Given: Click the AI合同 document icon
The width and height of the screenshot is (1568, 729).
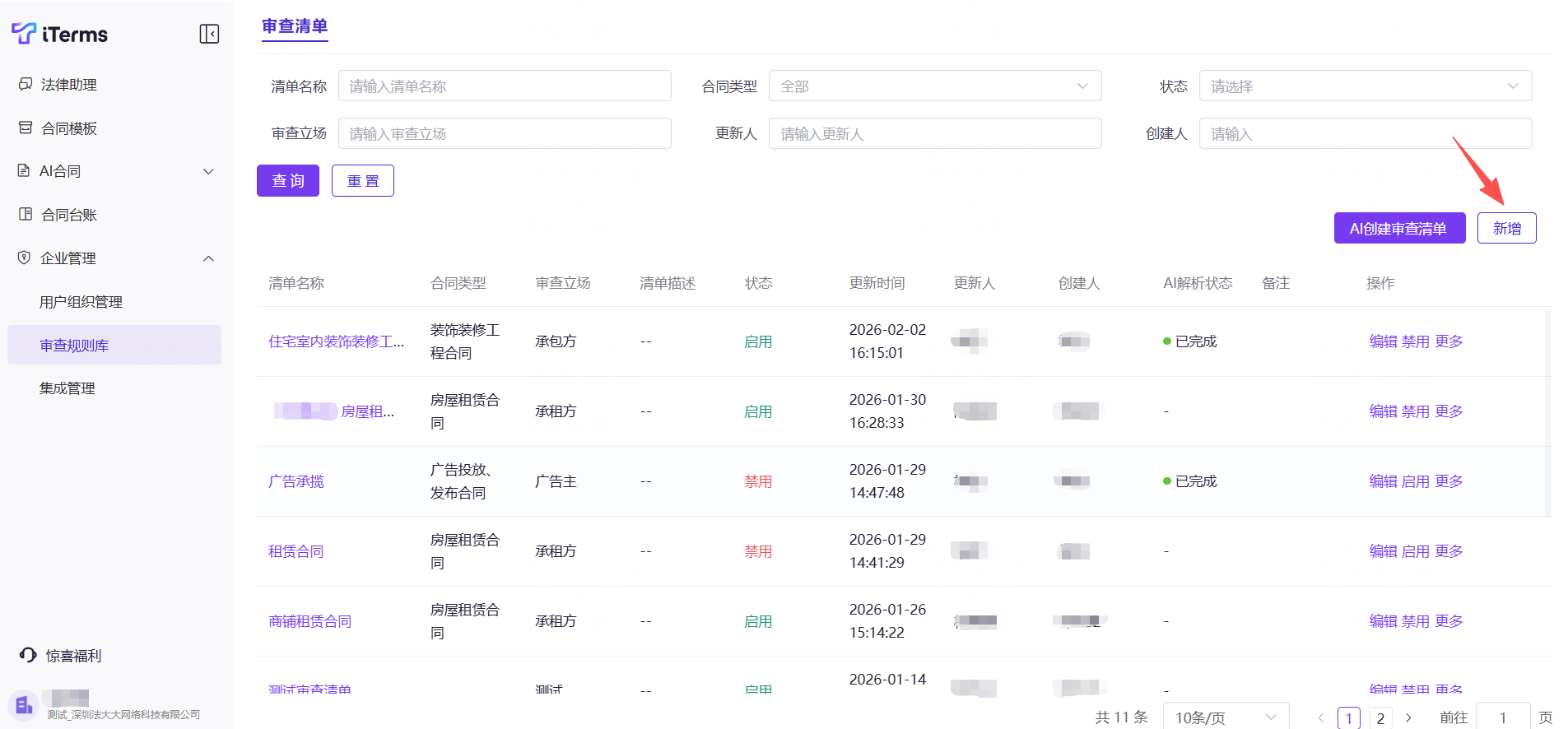Looking at the screenshot, I should (24, 170).
